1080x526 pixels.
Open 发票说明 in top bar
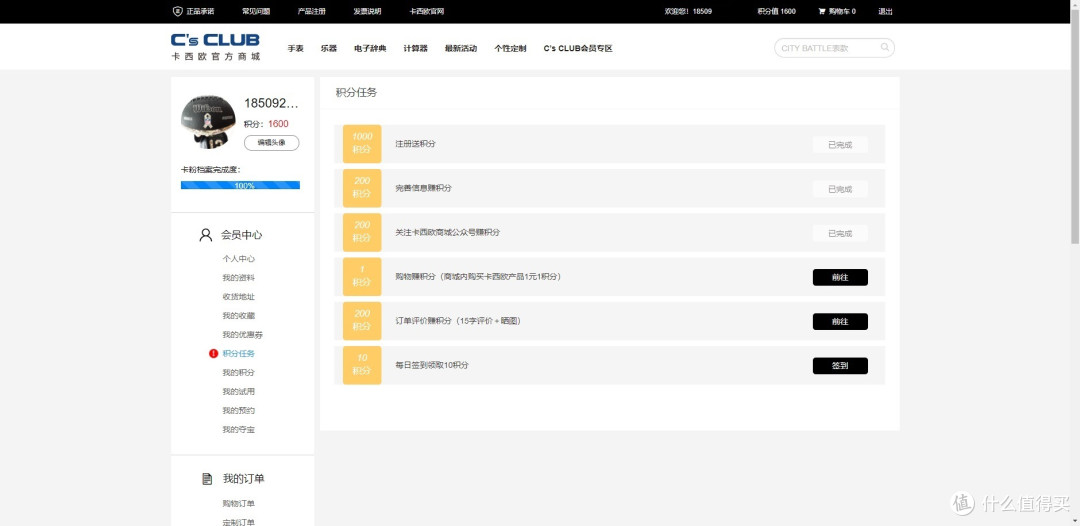pyautogui.click(x=367, y=12)
